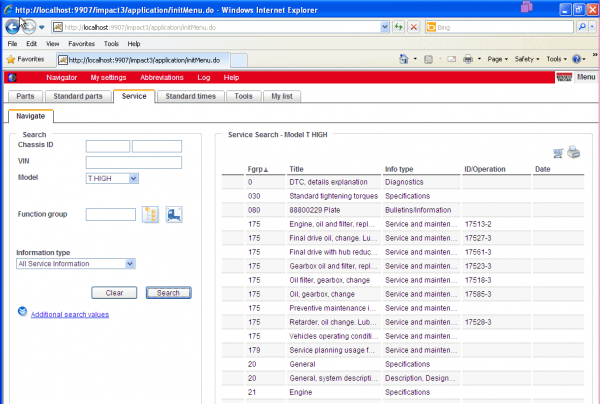
Task: Open the DTC, details explanation row
Action: [x=403, y=182]
